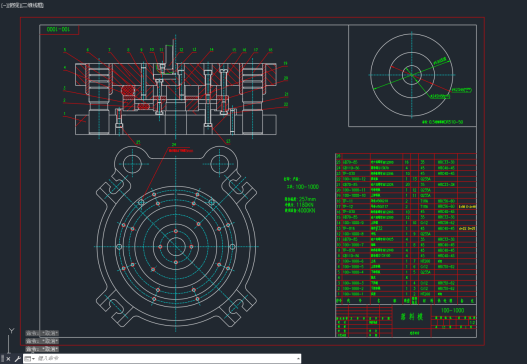
Task: Grab the command line grip handle
Action: pyautogui.click(x=2, y=359)
